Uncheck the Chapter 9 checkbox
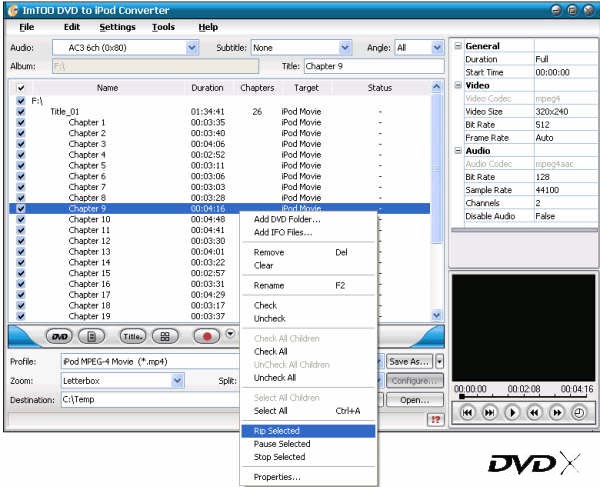Viewport: 600px width, 487px height. [21, 208]
